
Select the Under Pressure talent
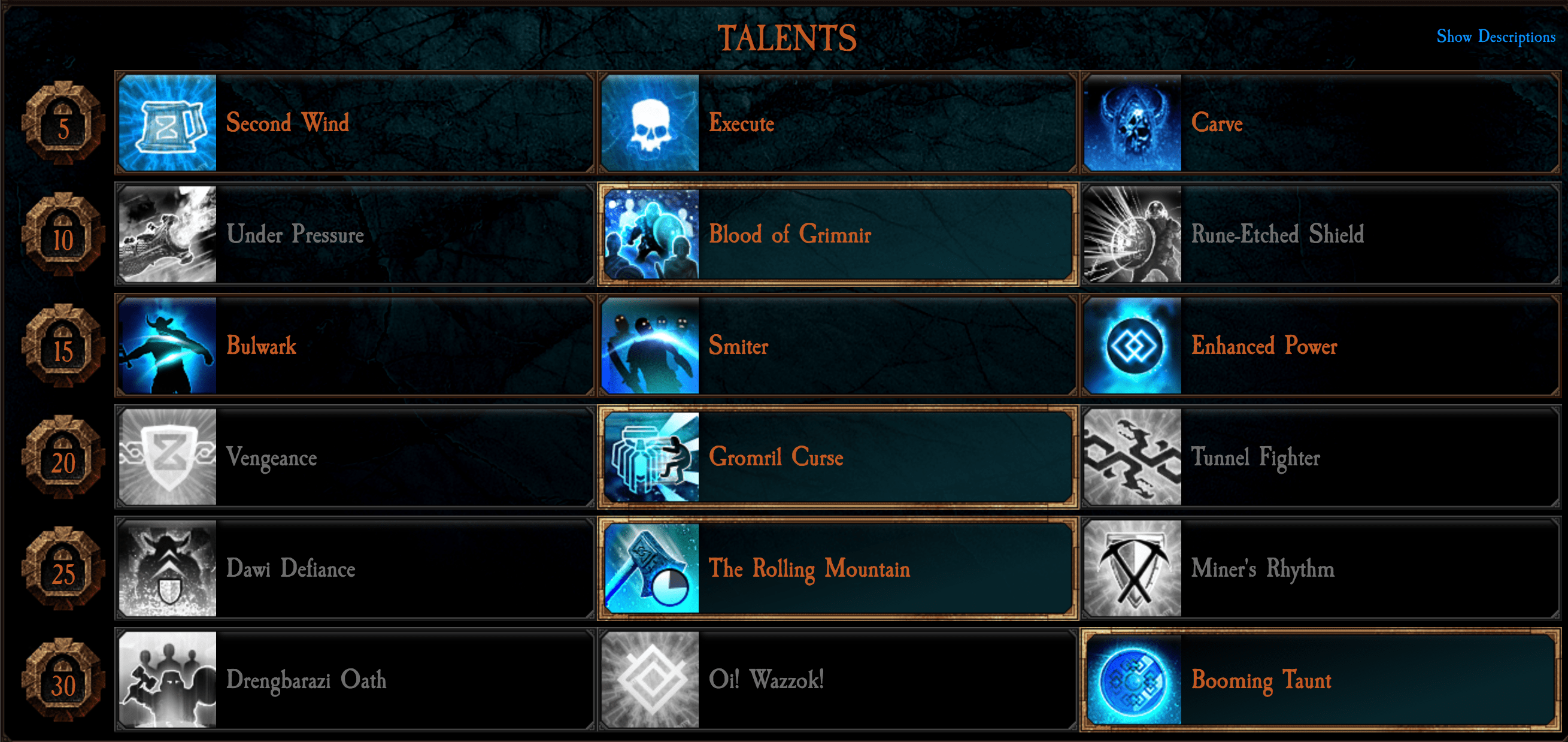pos(355,234)
